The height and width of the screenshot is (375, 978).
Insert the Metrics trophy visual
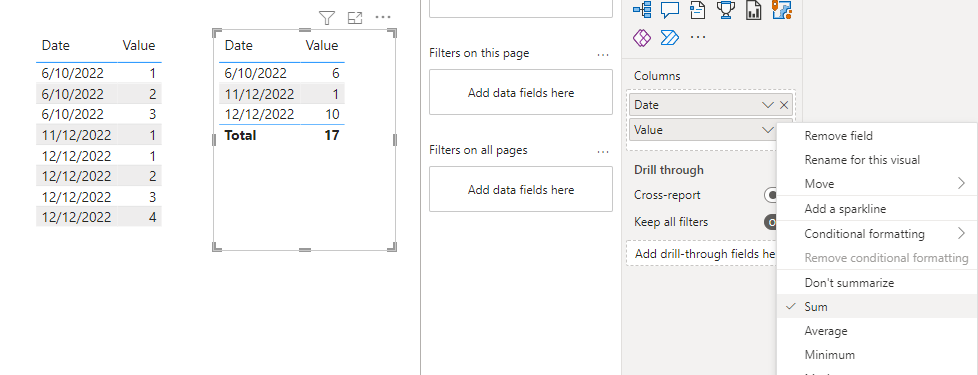[x=725, y=9]
